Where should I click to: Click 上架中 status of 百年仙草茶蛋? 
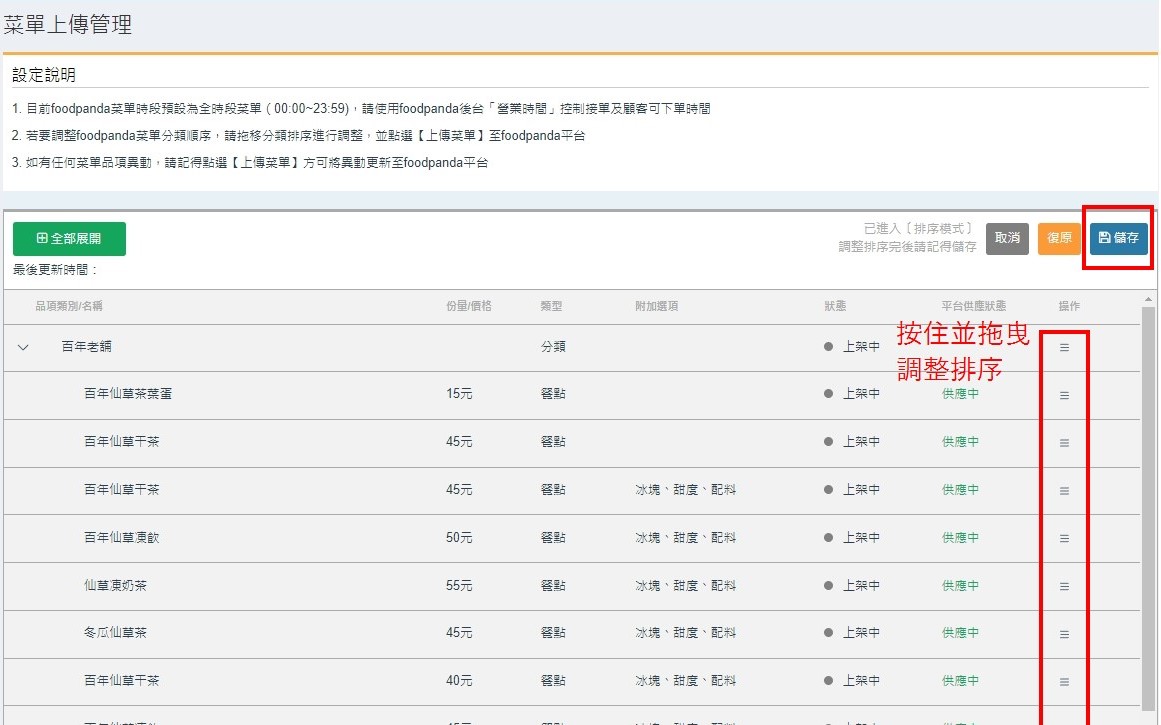point(860,394)
